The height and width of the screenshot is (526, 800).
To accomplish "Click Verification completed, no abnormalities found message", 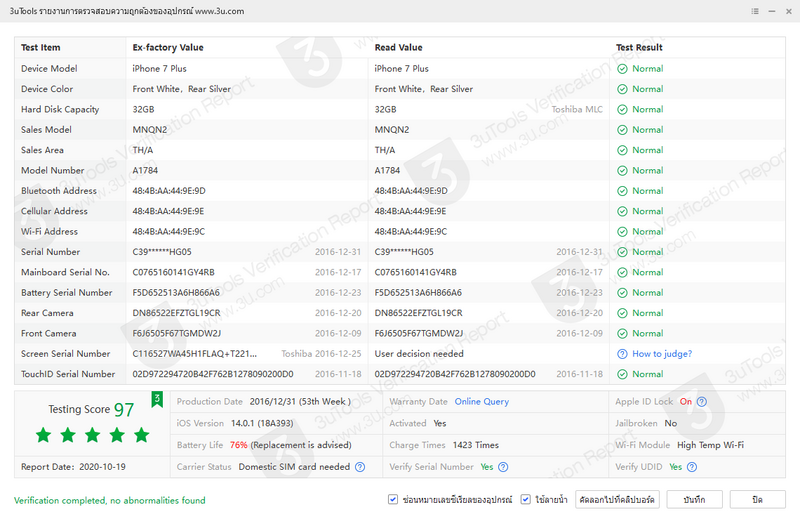I will point(110,500).
